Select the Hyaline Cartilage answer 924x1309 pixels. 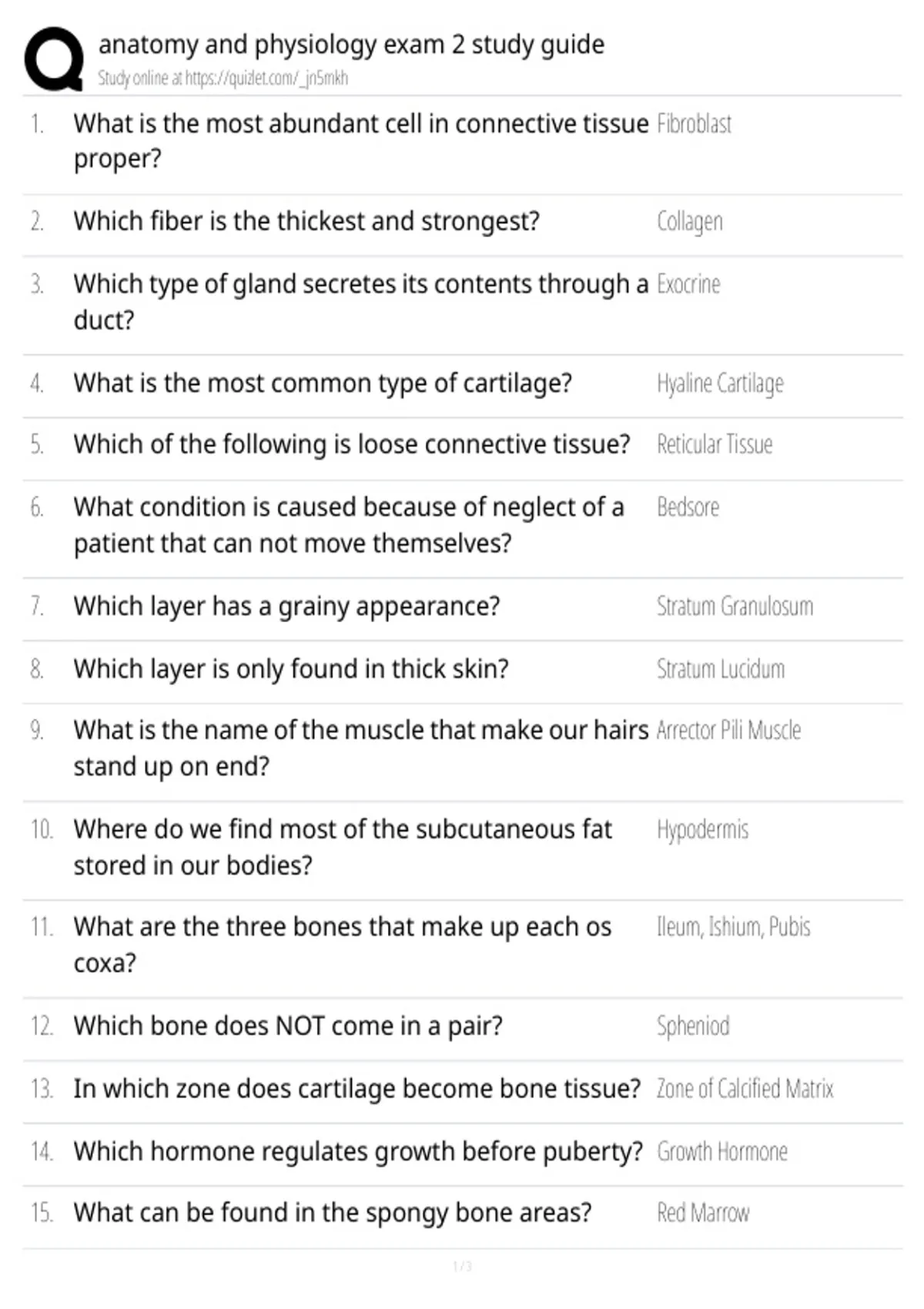(720, 383)
